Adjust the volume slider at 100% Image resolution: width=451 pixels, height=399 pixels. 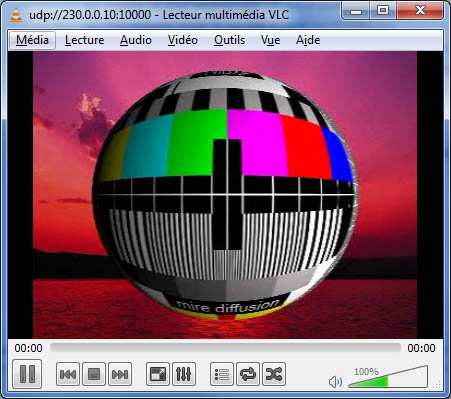tap(388, 377)
